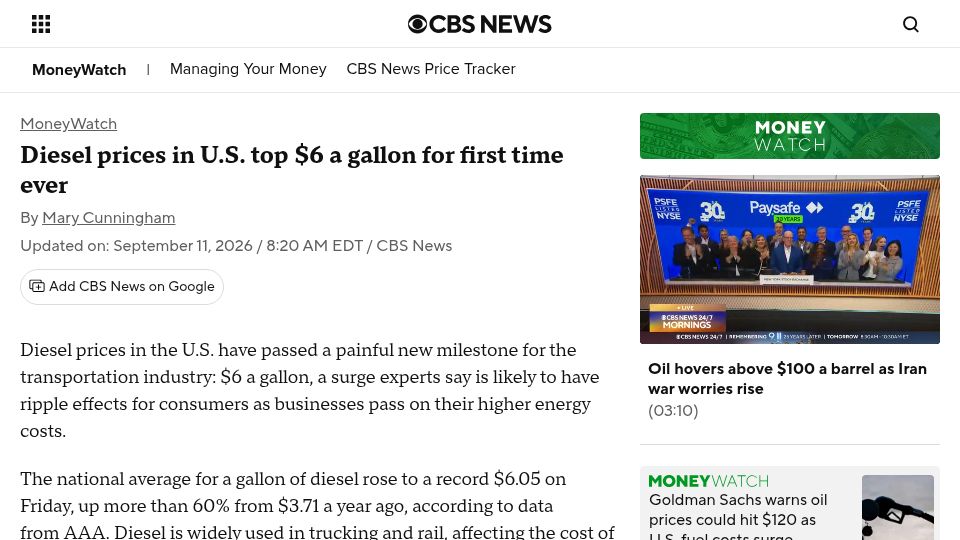Click the (03:10) video duration text
Viewport: 960px width, 540px height.
[x=673, y=411]
